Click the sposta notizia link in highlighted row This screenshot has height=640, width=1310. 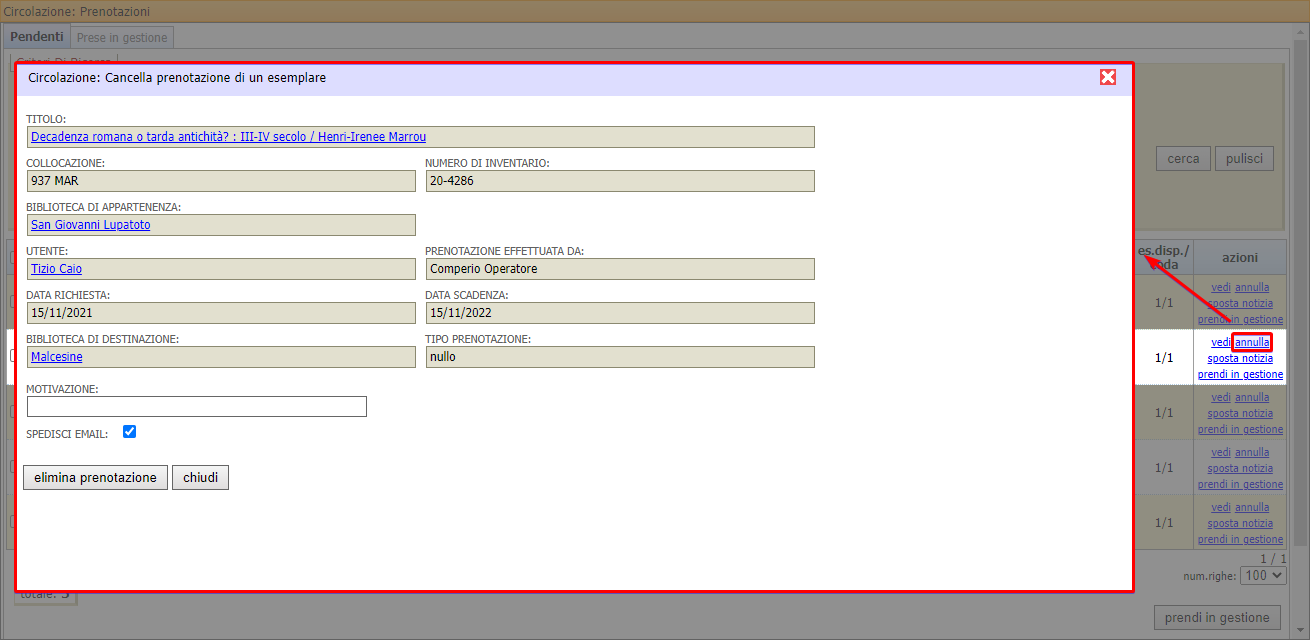[x=1239, y=358]
